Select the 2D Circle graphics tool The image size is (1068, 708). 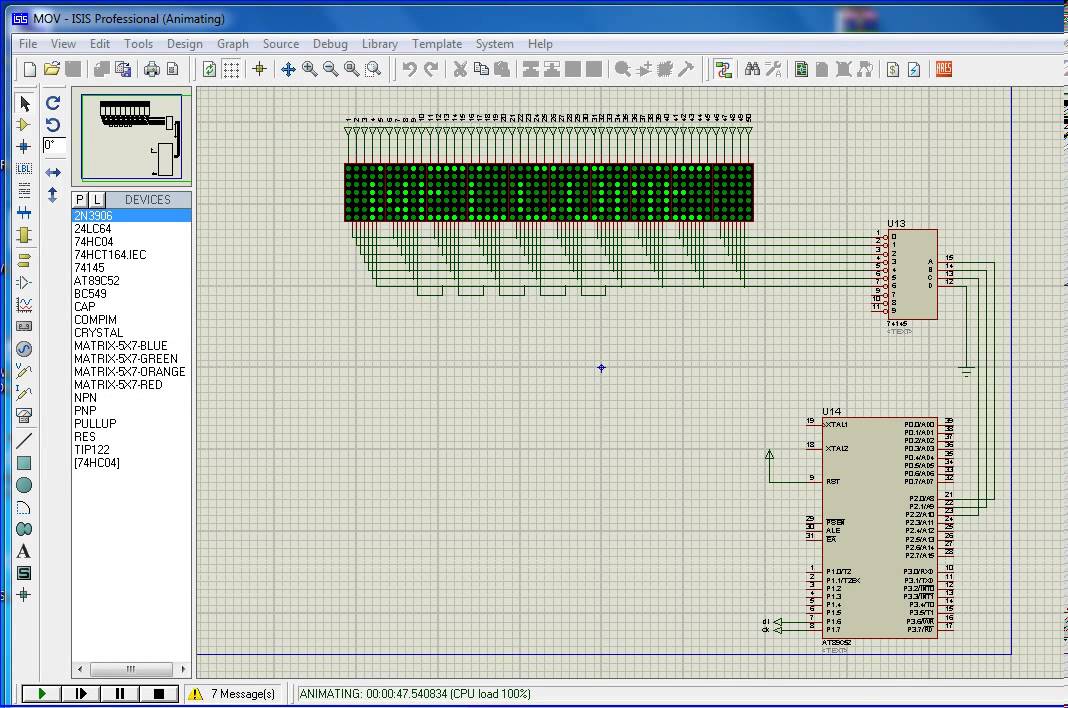click(24, 485)
